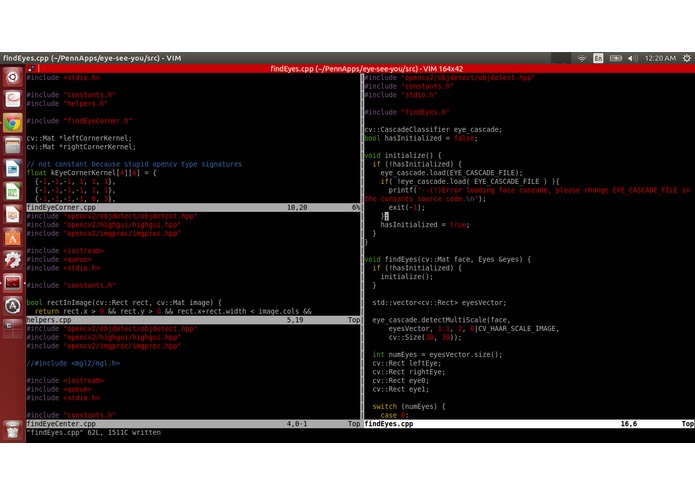Open the Wi-Fi network indicator menu
This screenshot has height=494, width=695.
[x=582, y=58]
